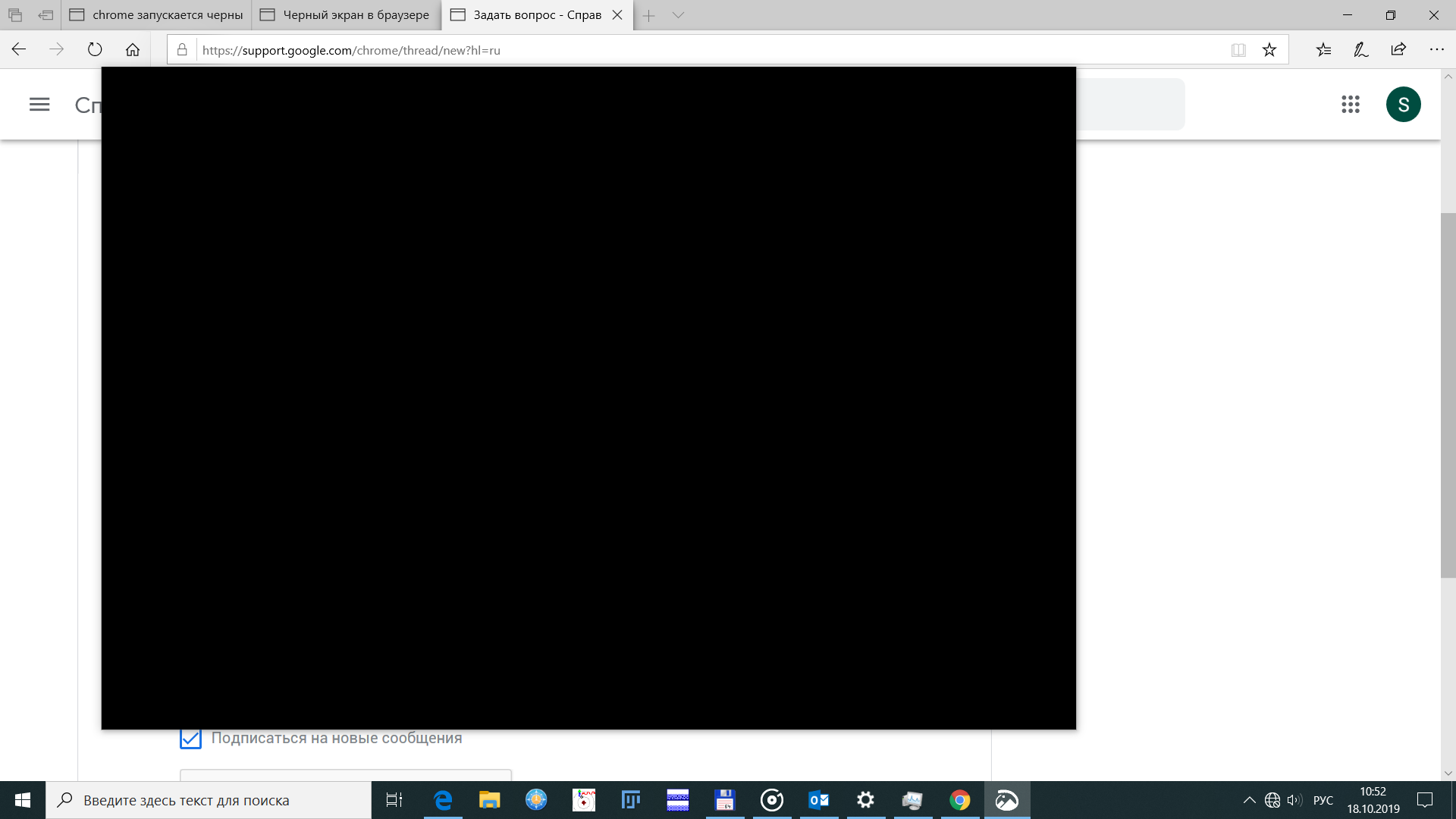1456x819 pixels.
Task: Switch to 'Черный экран в браузере' tab
Action: 346,15
